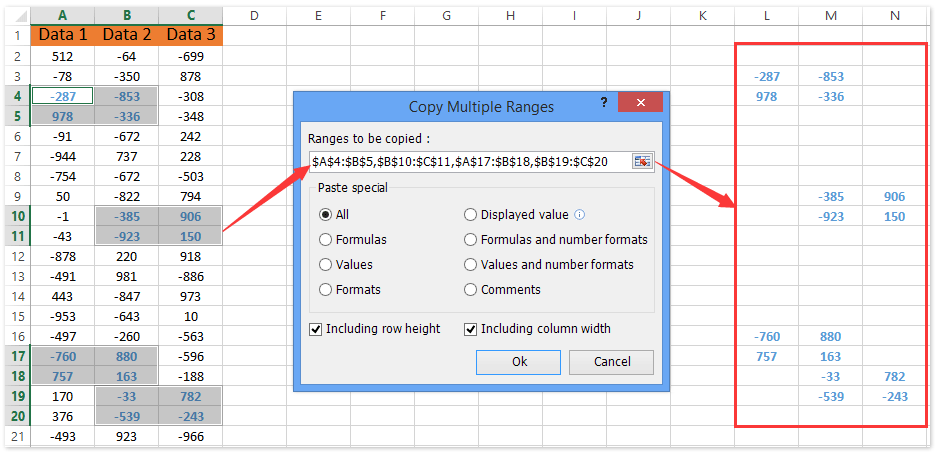Click the range selector icon in dialog
Screen dimensions: 935x455
(642, 162)
